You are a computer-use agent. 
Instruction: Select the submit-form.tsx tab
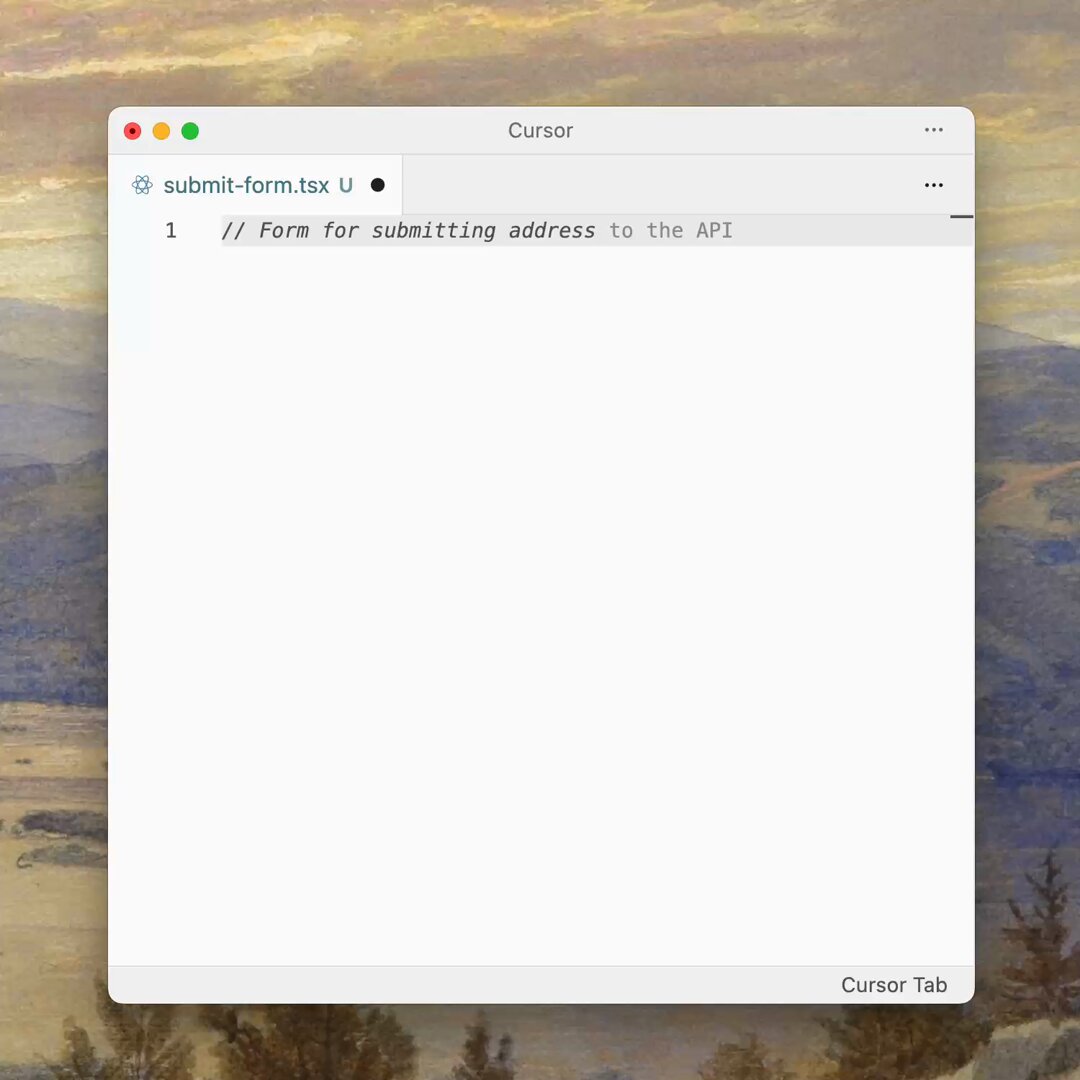tap(256, 185)
